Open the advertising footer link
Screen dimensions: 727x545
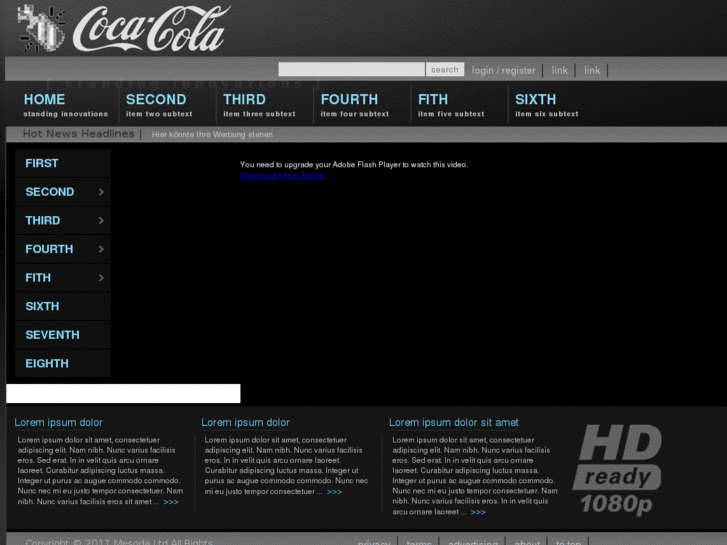click(x=473, y=542)
